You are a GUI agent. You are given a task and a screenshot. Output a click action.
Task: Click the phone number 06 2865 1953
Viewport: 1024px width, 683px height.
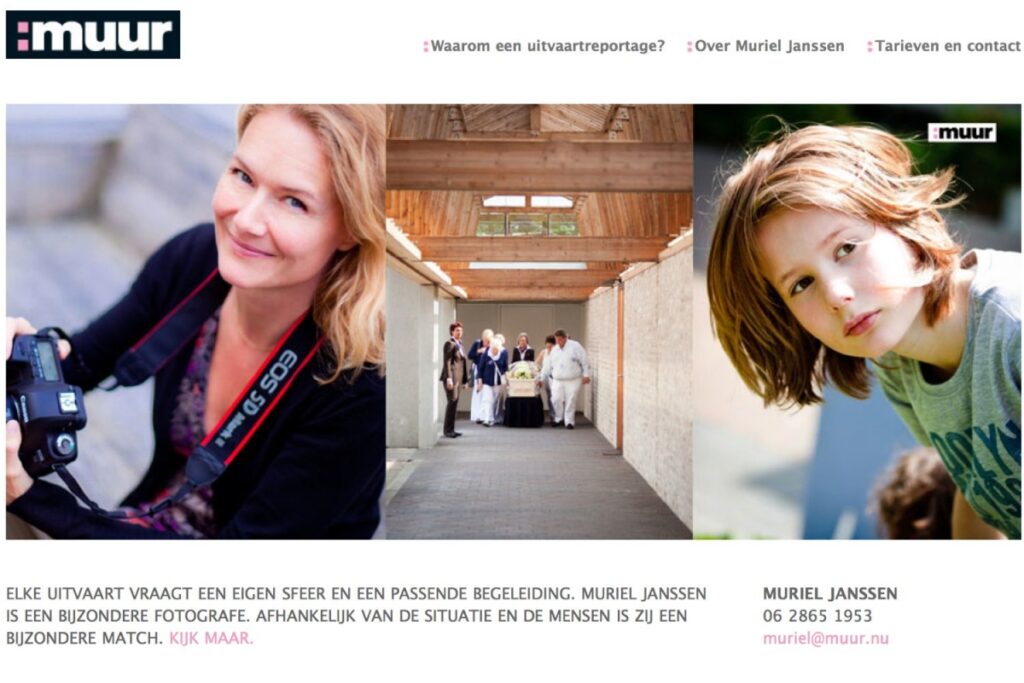[817, 616]
